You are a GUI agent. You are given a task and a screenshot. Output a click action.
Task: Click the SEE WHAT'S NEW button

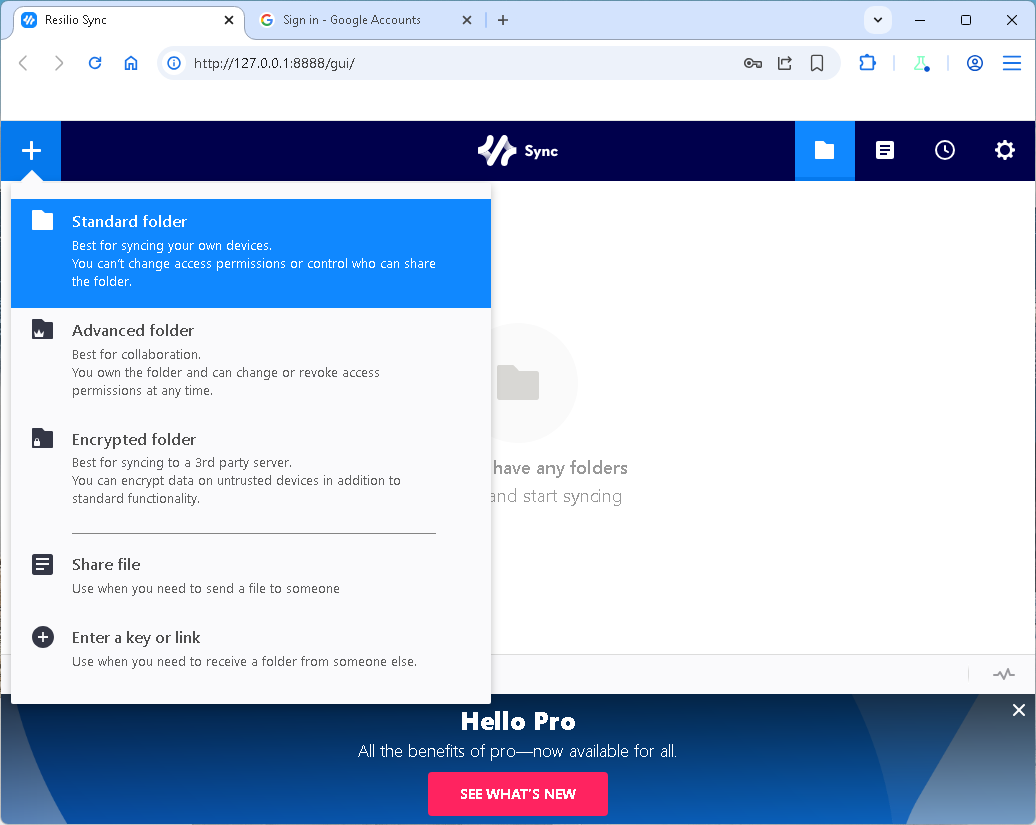pyautogui.click(x=518, y=794)
